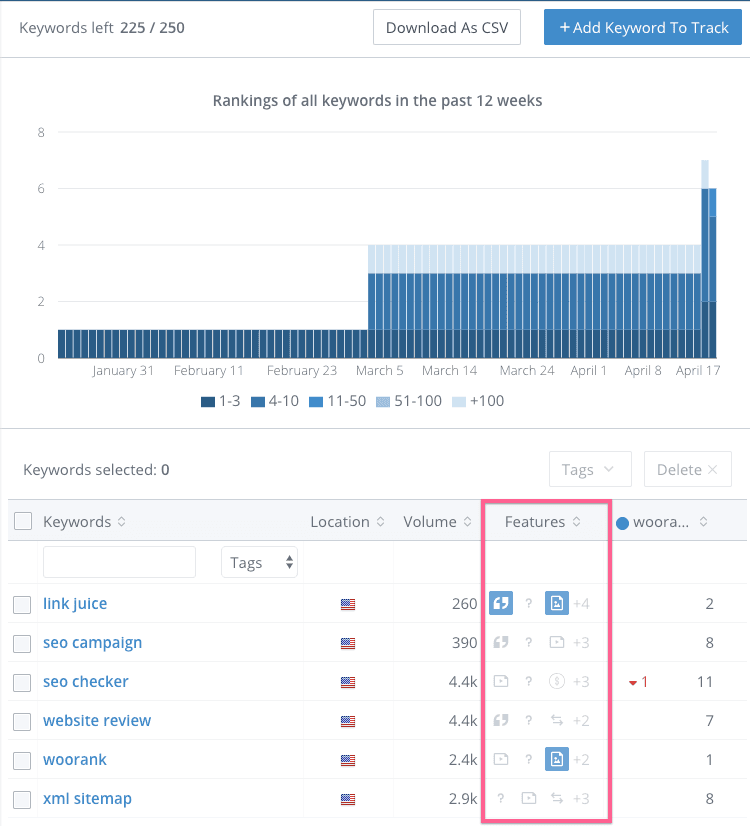This screenshot has width=750, height=826.
Task: Click the image pack icon for link juice
Action: 557,603
